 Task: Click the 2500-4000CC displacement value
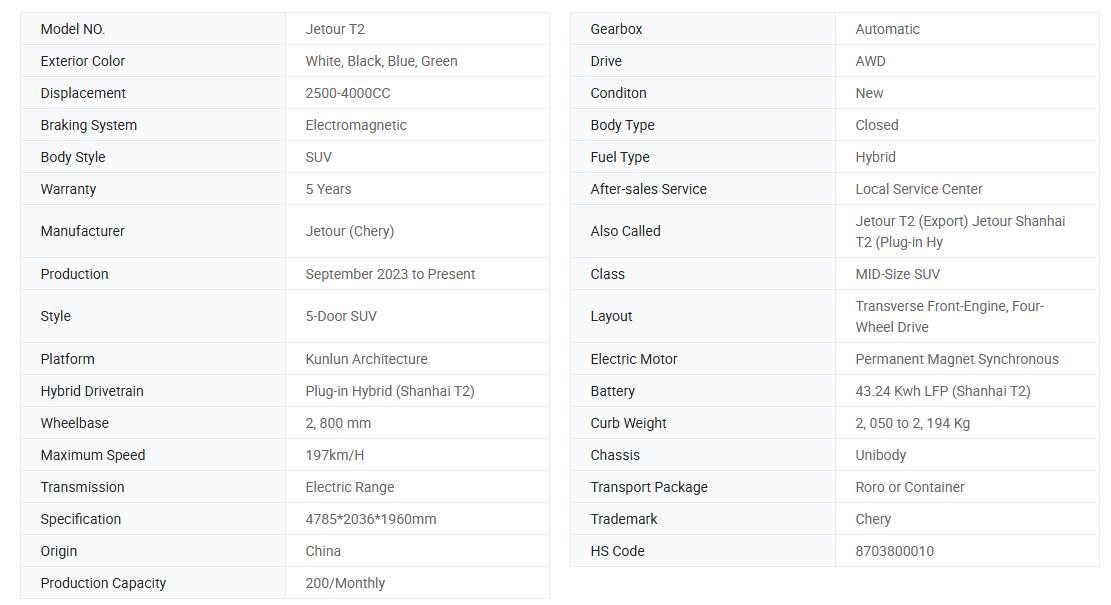pyautogui.click(x=348, y=93)
